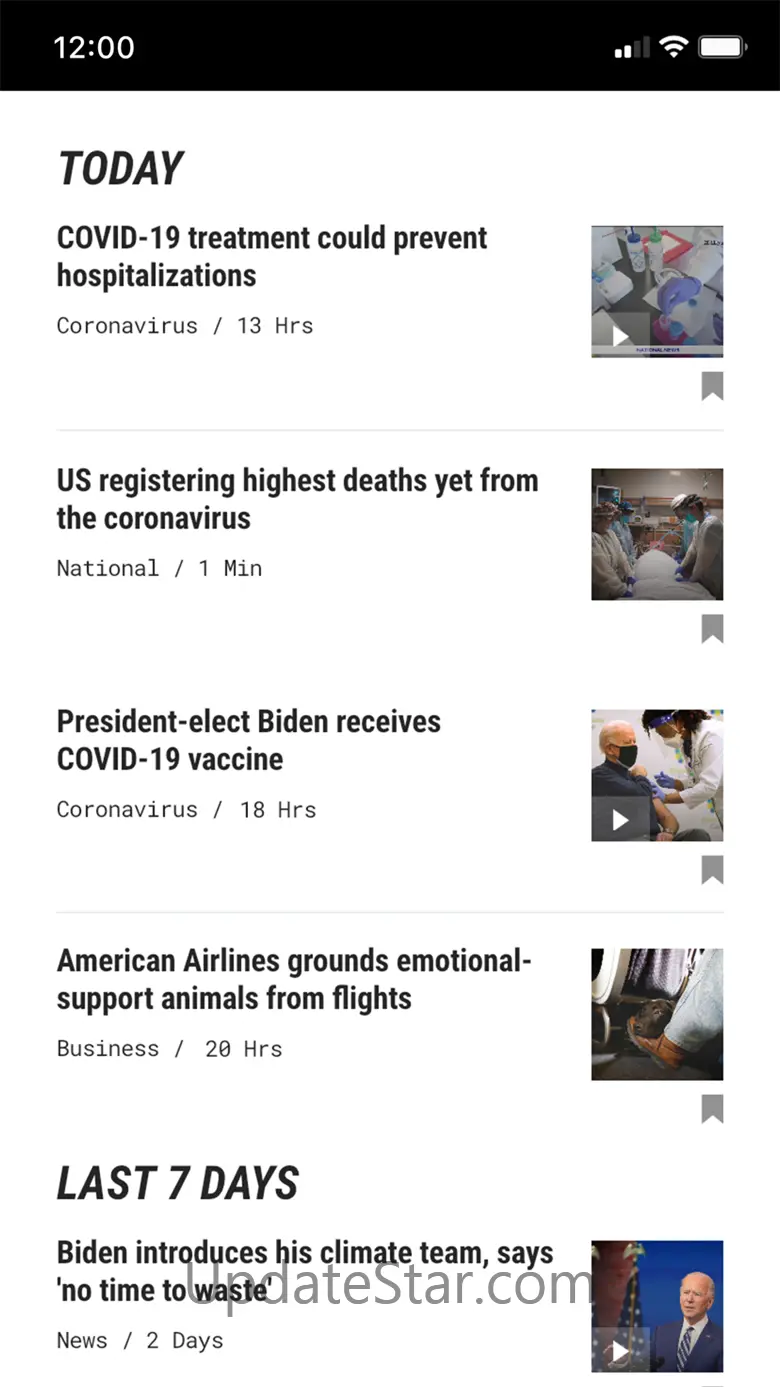Play the Biden vaccine video clip
Viewport: 780px width, 1387px height.
620,820
